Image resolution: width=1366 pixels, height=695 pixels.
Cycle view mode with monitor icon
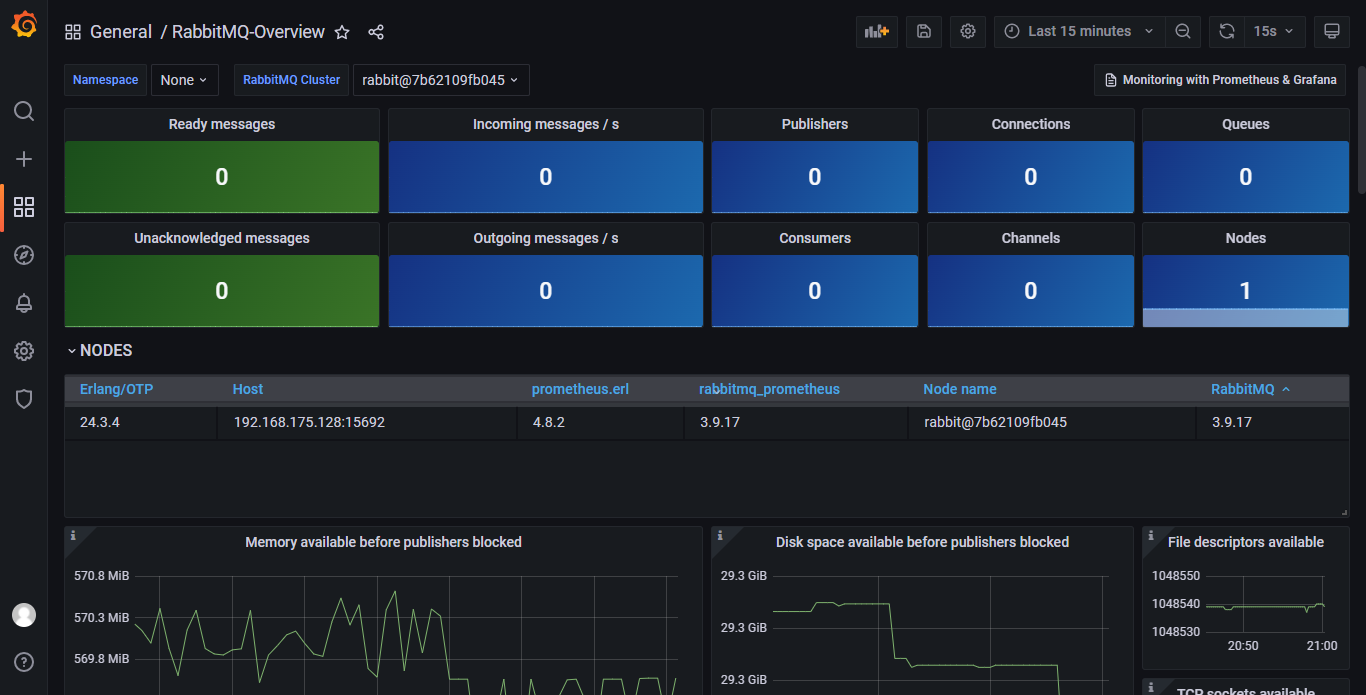1332,31
